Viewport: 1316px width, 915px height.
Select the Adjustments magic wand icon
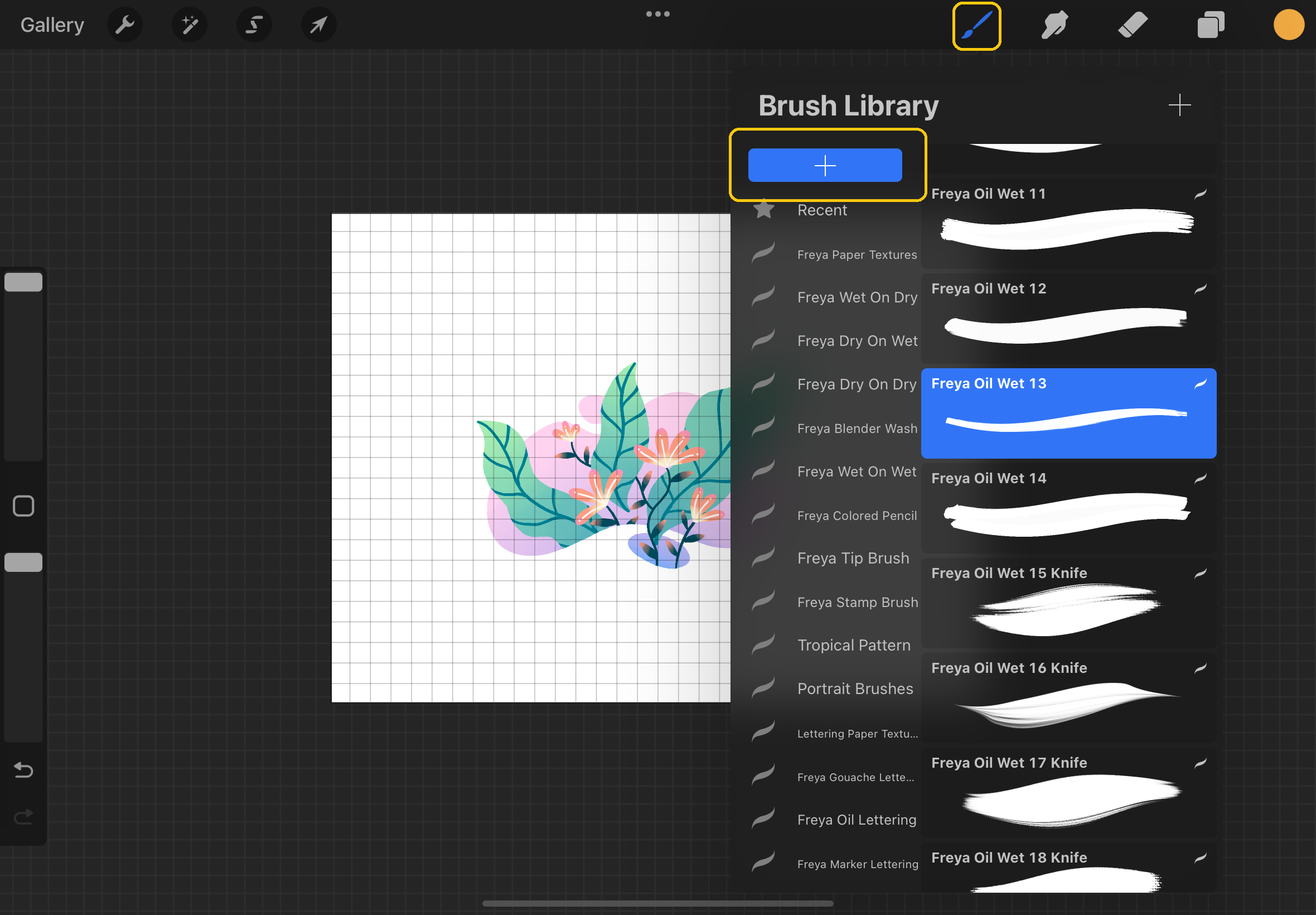point(190,25)
